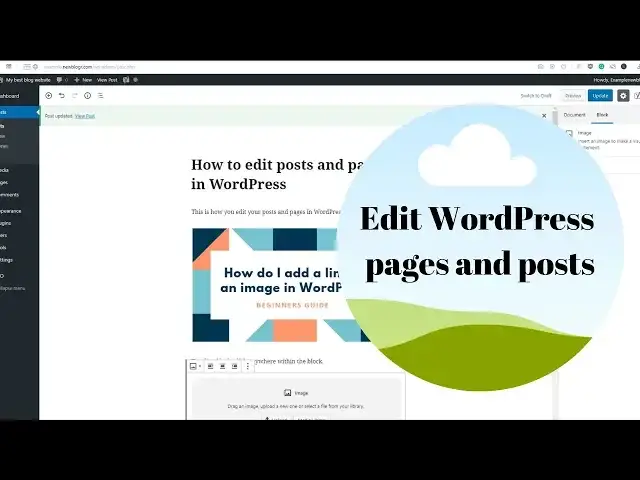Open comments bubble in admin bar
The width and height of the screenshot is (640, 480).
[62, 80]
